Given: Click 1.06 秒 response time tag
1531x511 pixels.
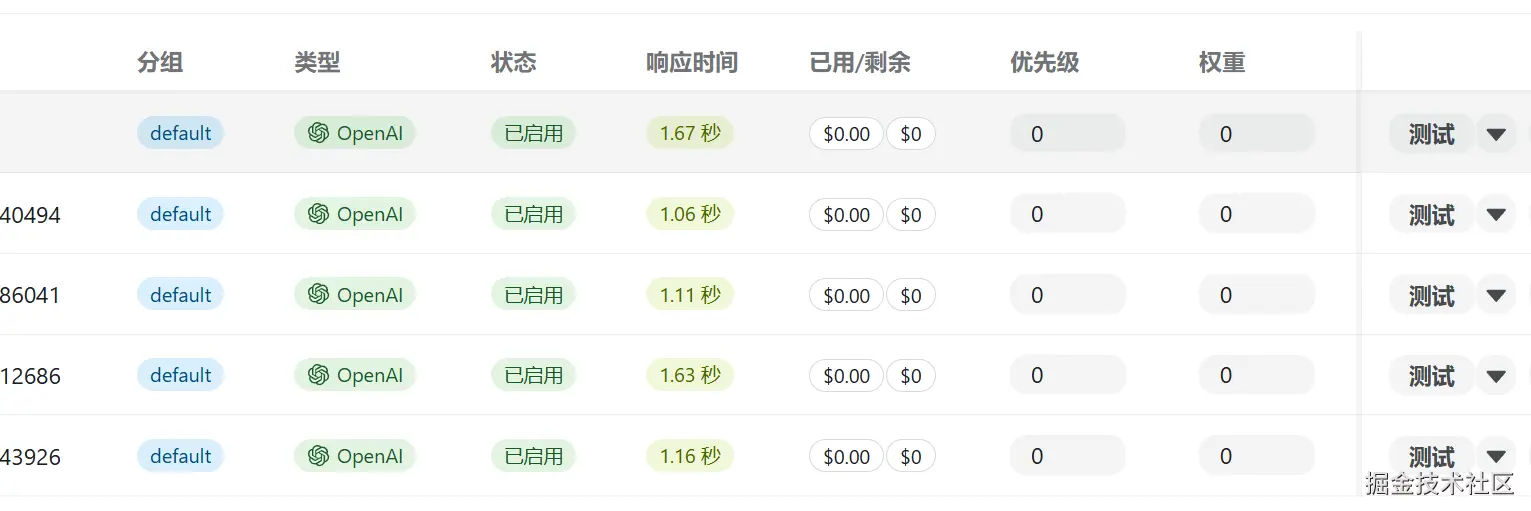Looking at the screenshot, I should [690, 214].
